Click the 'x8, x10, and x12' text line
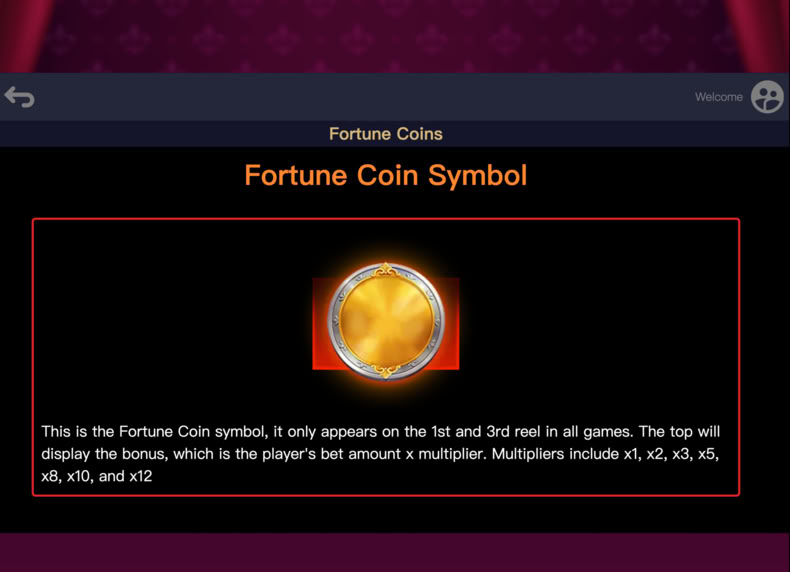 coord(97,476)
